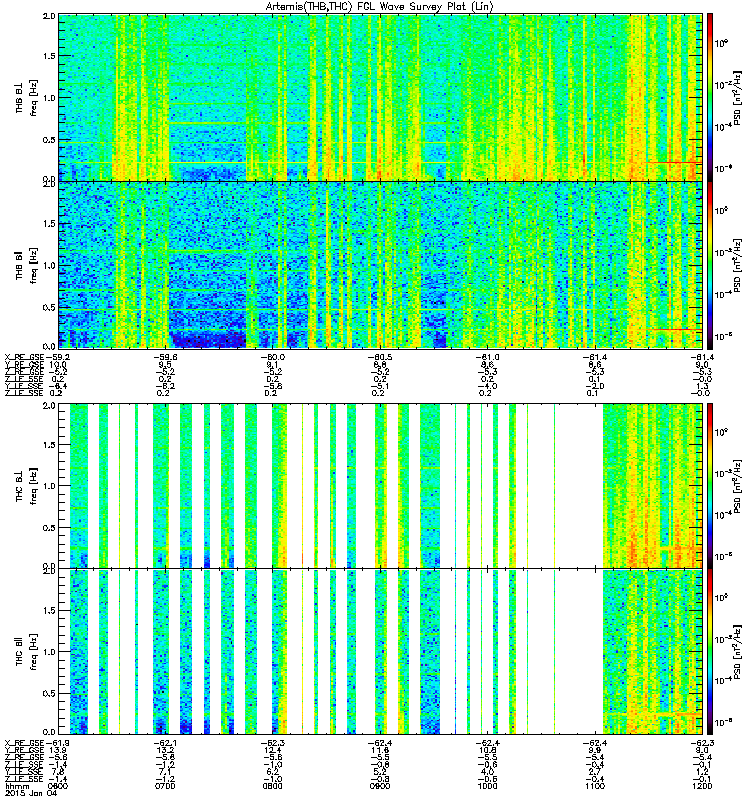
Task: Click the X_RE_GSE value '-59.6'
Action: click(165, 358)
